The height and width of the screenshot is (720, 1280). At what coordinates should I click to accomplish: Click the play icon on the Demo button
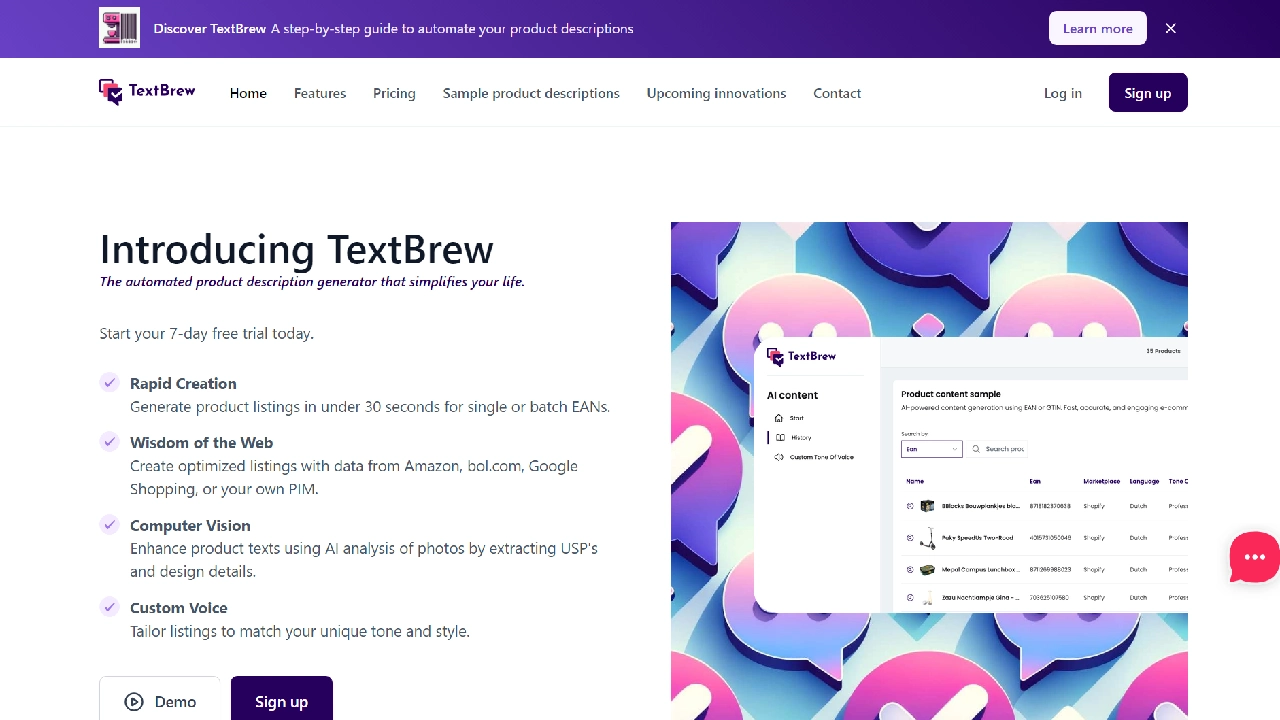coord(134,701)
